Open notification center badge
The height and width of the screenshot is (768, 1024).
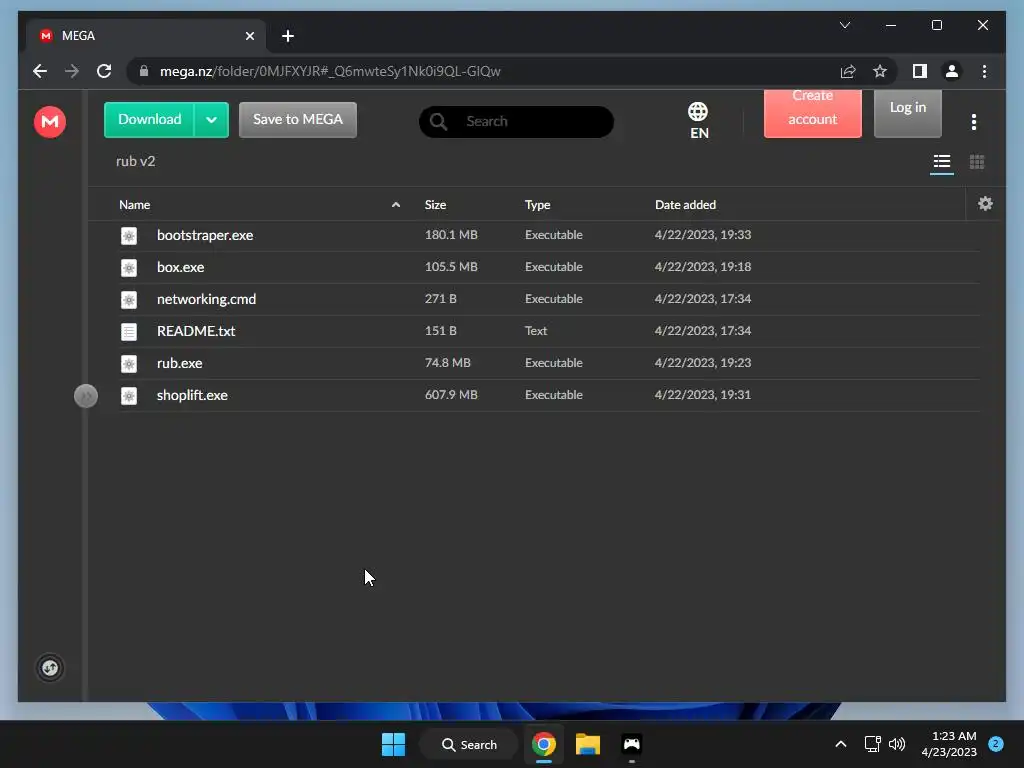(x=995, y=743)
